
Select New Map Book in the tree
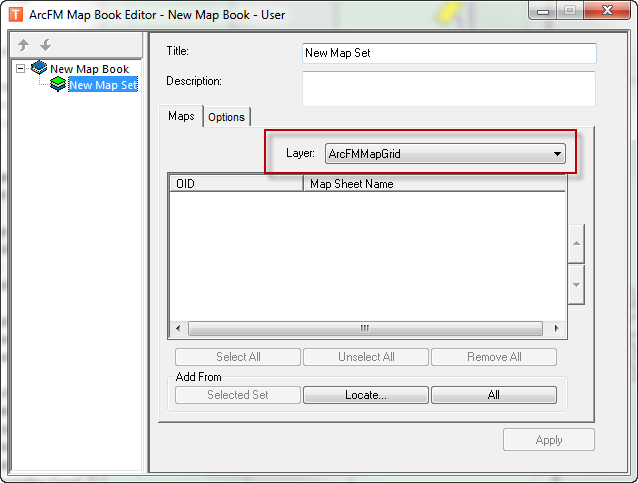[90, 69]
